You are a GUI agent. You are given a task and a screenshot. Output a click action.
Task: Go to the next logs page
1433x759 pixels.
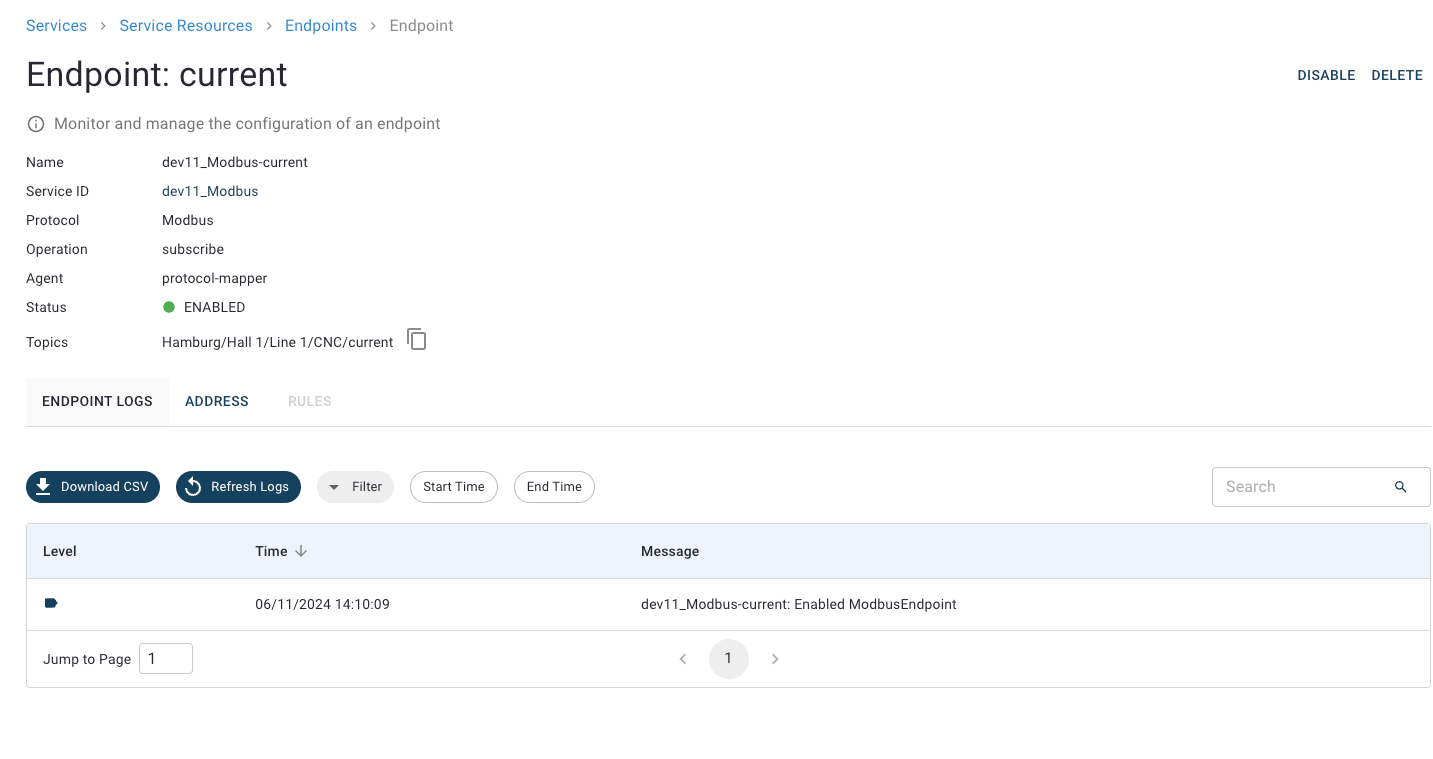pos(775,659)
